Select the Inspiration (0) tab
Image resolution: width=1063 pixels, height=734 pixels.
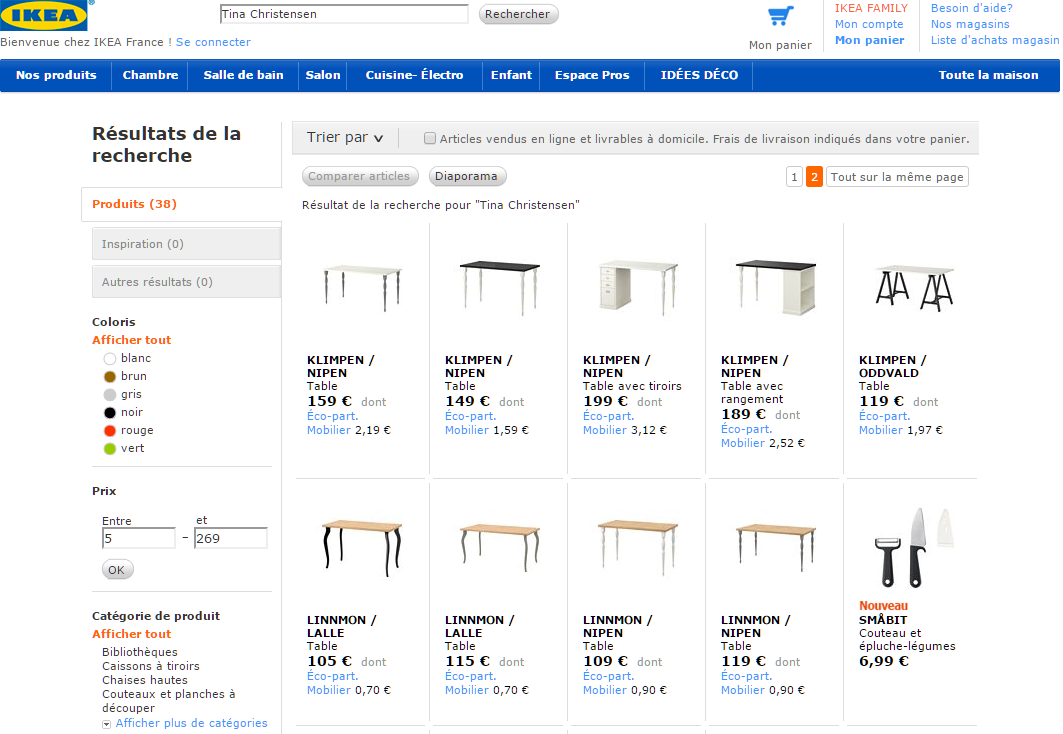coord(186,244)
